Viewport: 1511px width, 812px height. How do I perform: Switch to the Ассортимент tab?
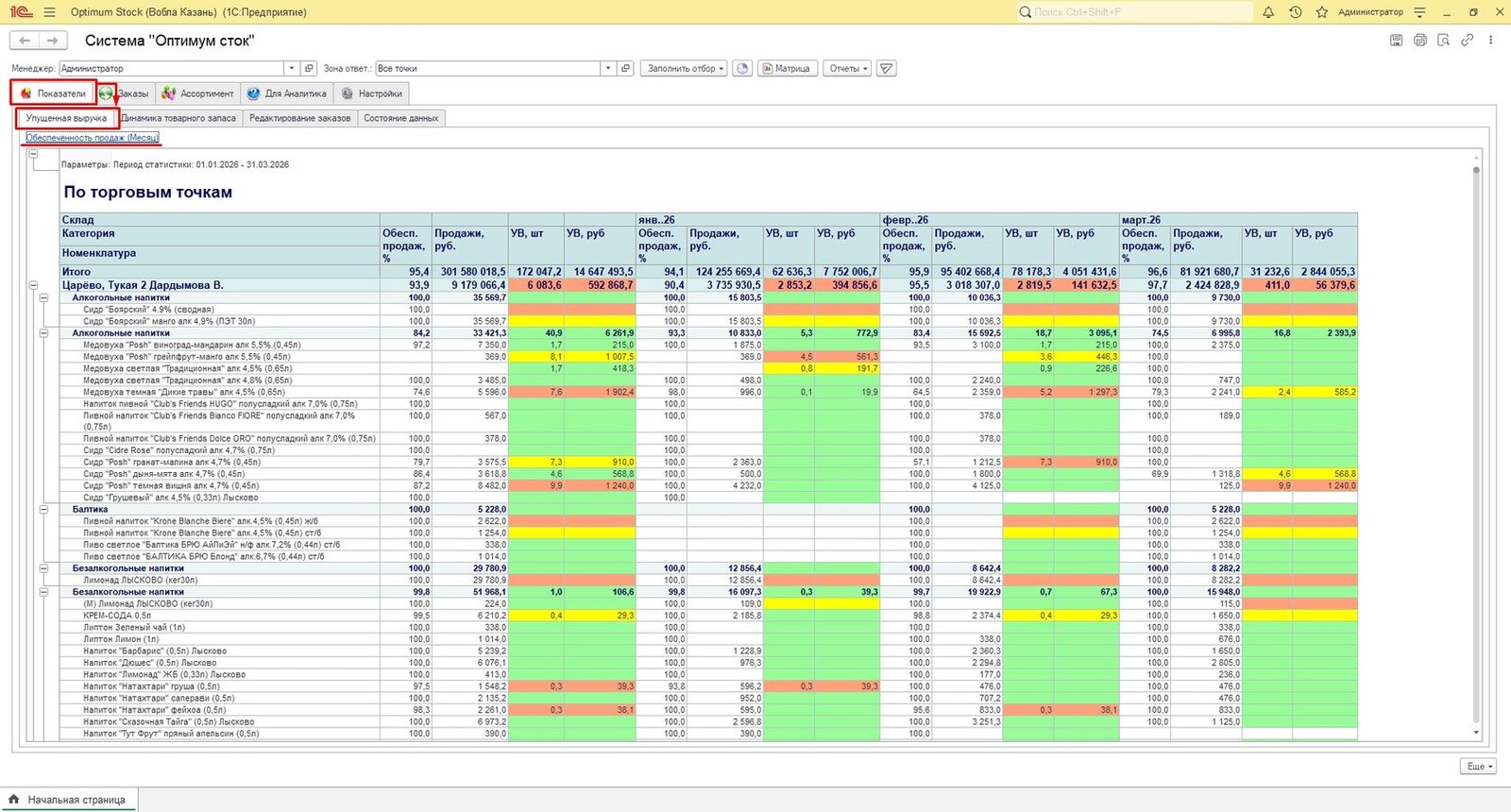[x=197, y=93]
